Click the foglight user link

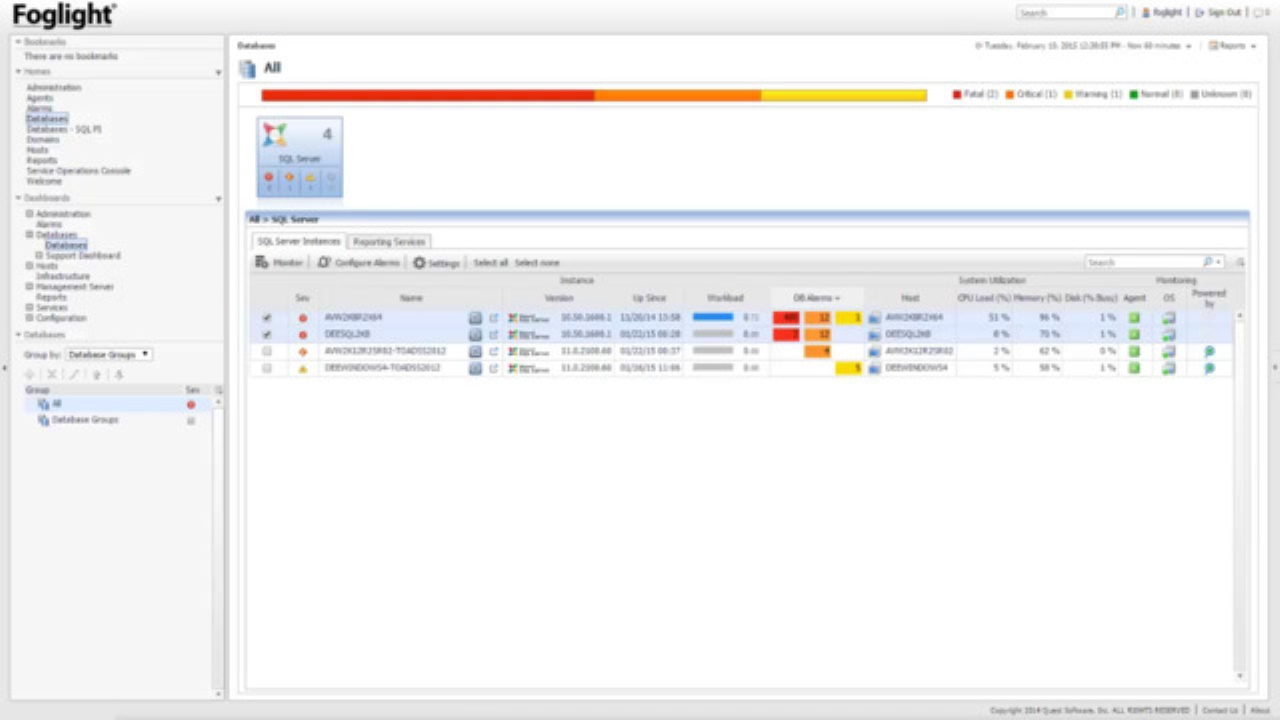pyautogui.click(x=1162, y=13)
